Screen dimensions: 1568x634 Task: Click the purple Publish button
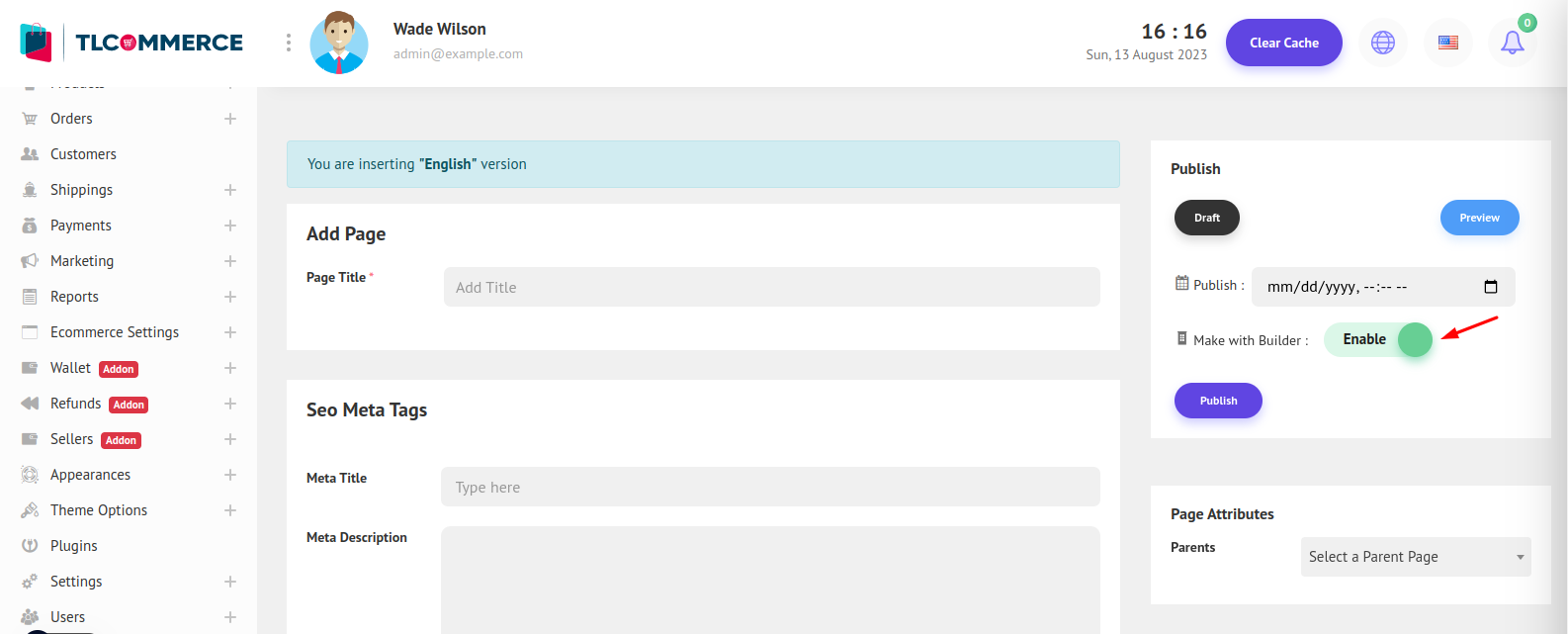(1218, 401)
